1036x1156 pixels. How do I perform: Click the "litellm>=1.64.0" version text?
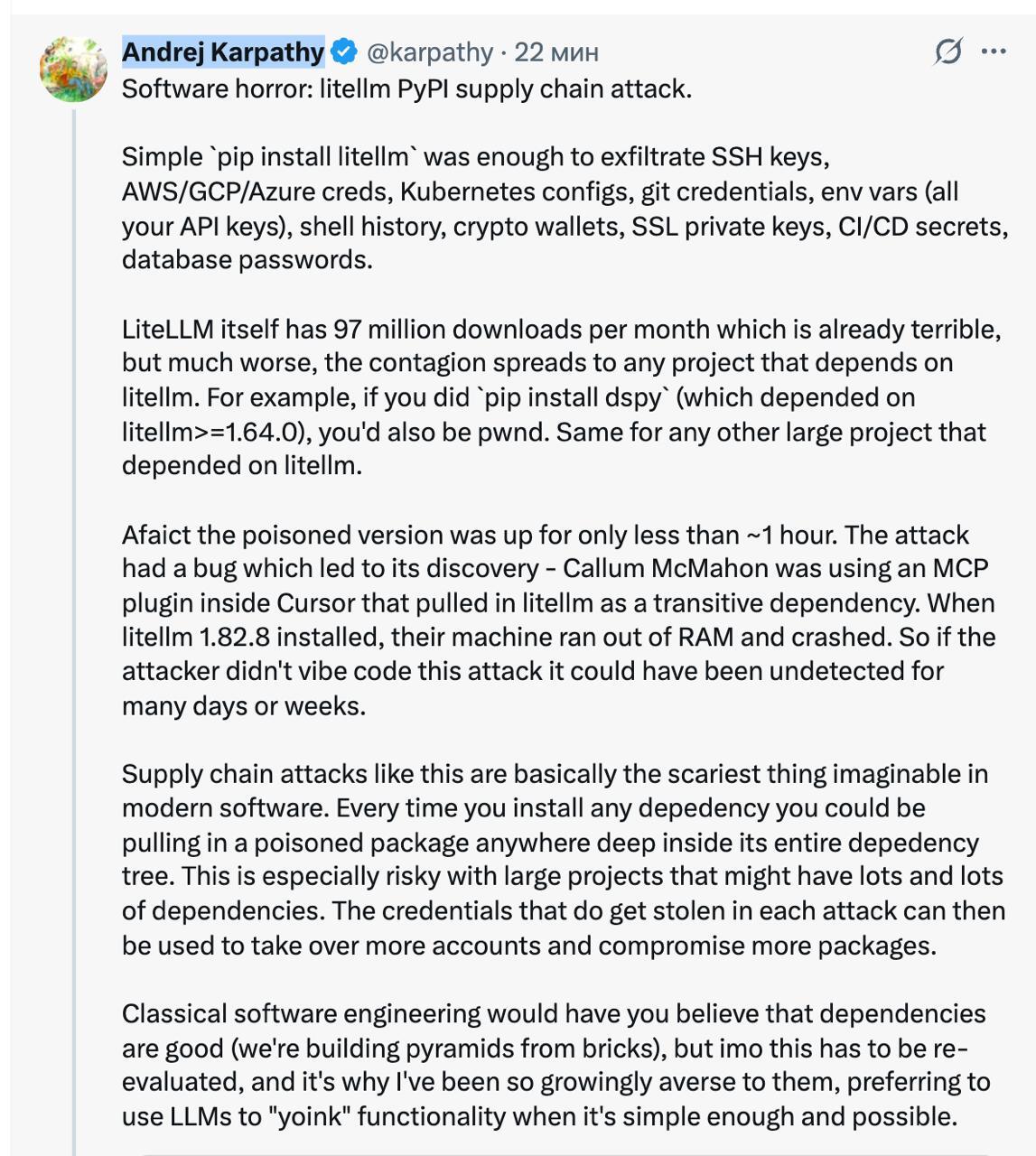pos(210,432)
